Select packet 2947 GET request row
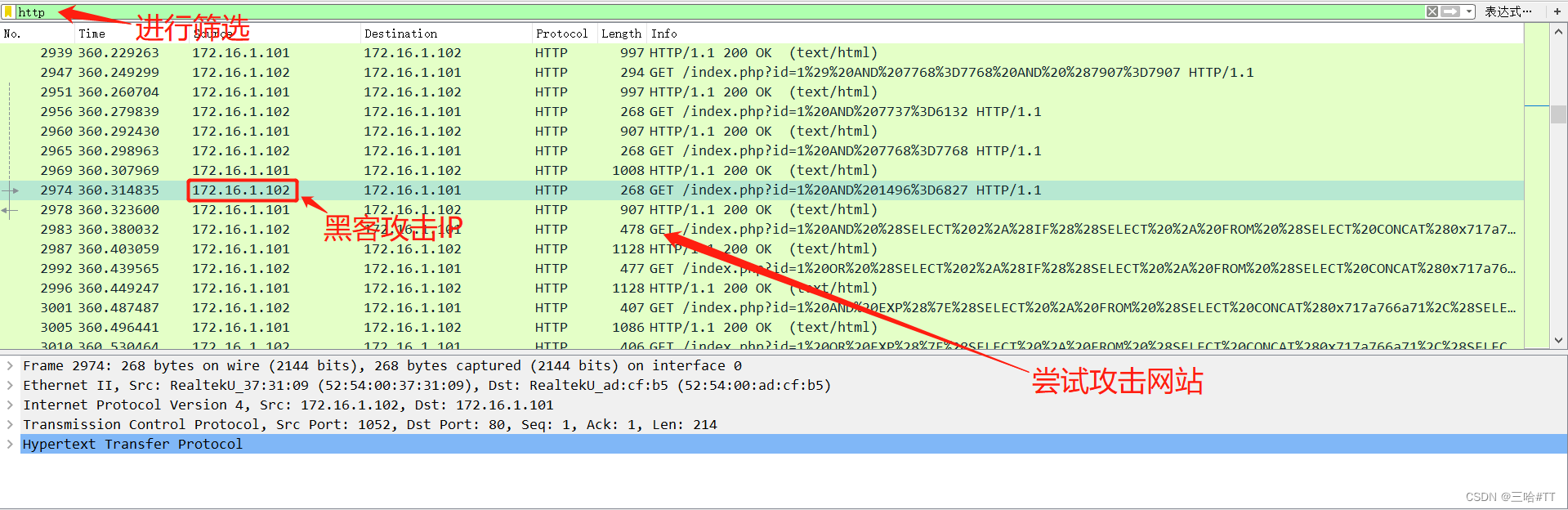 762,72
